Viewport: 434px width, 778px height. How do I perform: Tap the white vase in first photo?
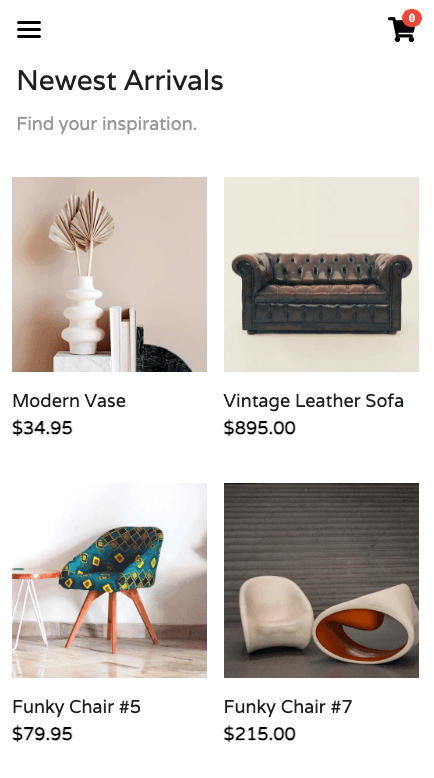[x=82, y=315]
